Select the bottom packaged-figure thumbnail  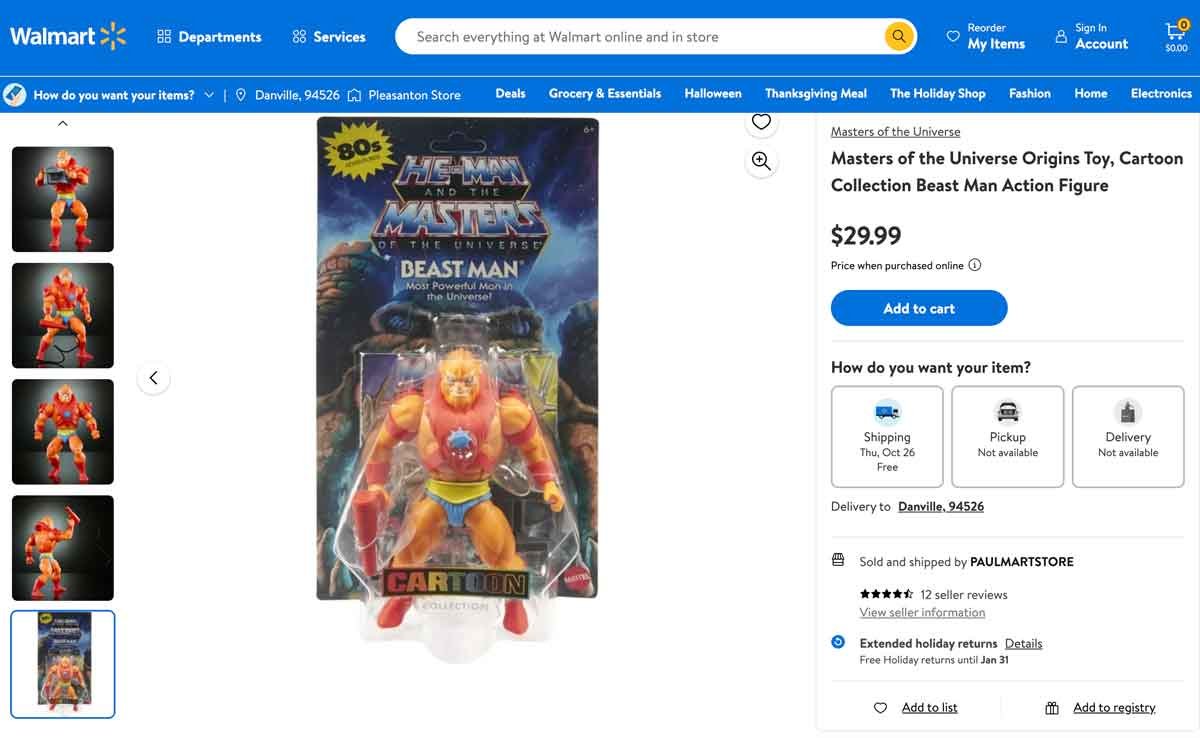coord(62,663)
